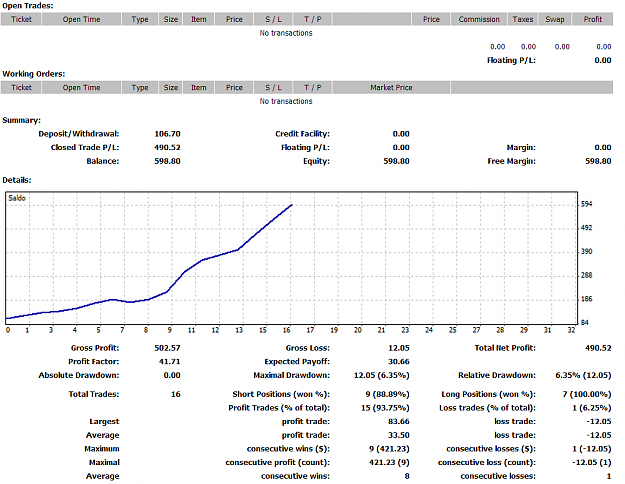This screenshot has height=484, width=625.
Task: Click the Taxes column header
Action: [523, 19]
